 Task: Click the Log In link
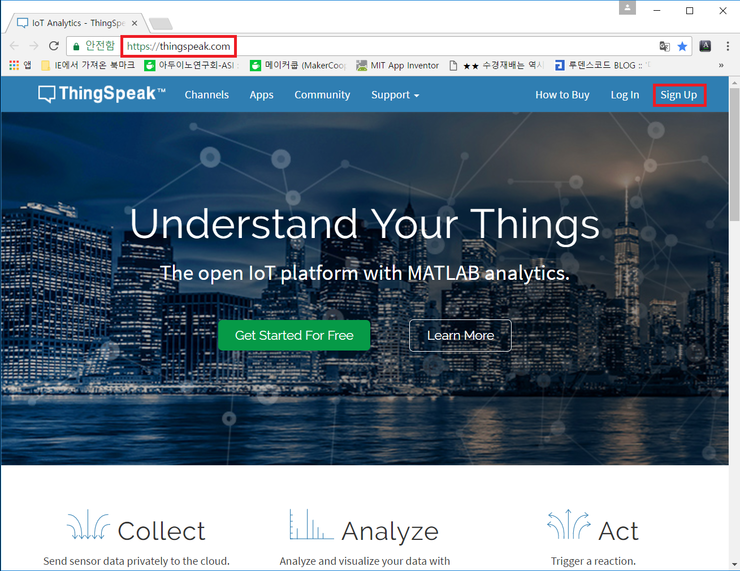click(x=625, y=95)
